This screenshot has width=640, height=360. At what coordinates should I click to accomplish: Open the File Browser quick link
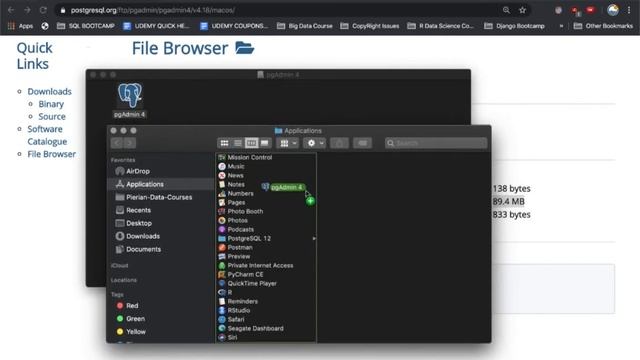click(x=51, y=154)
